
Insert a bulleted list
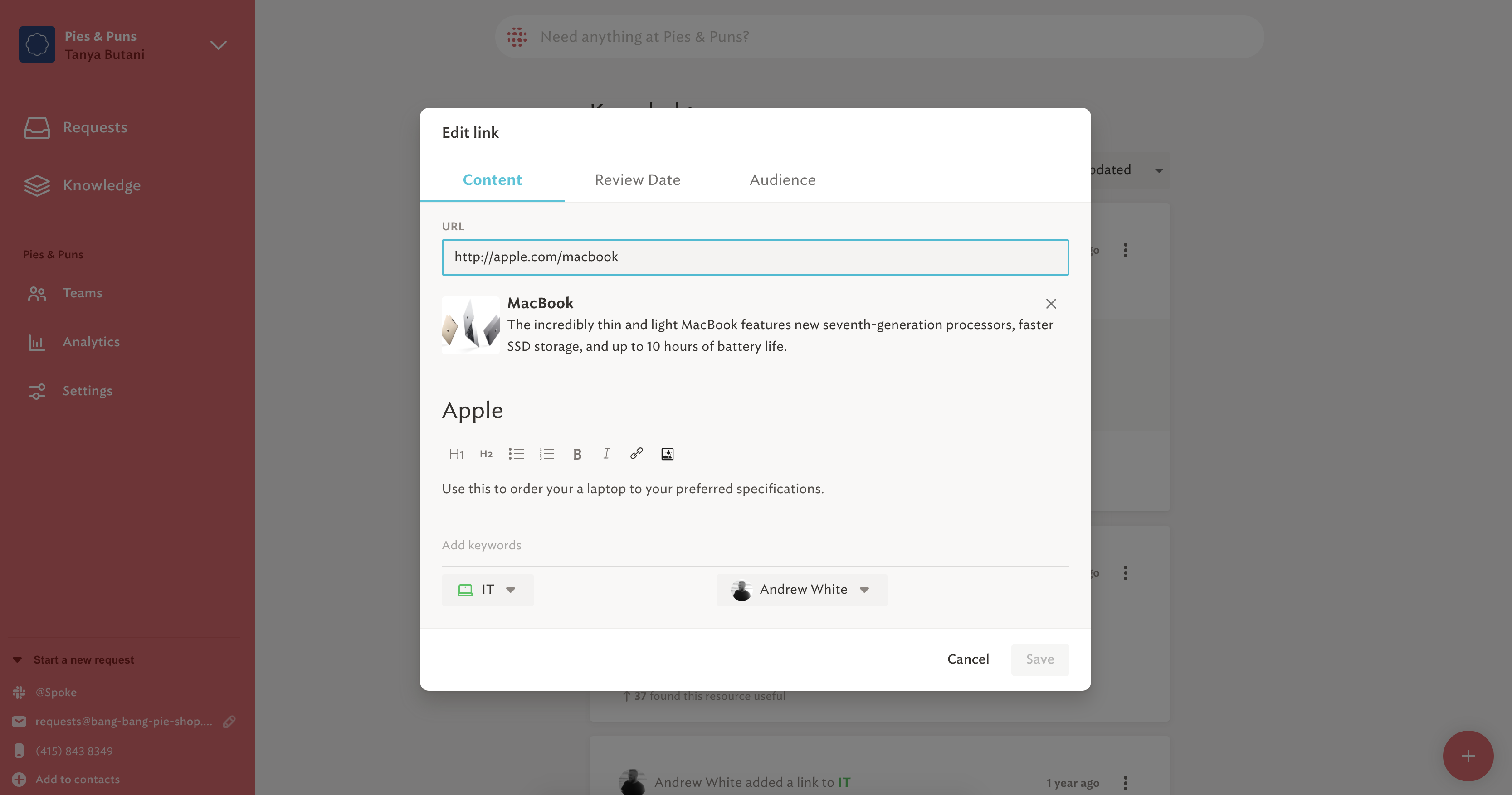point(516,454)
